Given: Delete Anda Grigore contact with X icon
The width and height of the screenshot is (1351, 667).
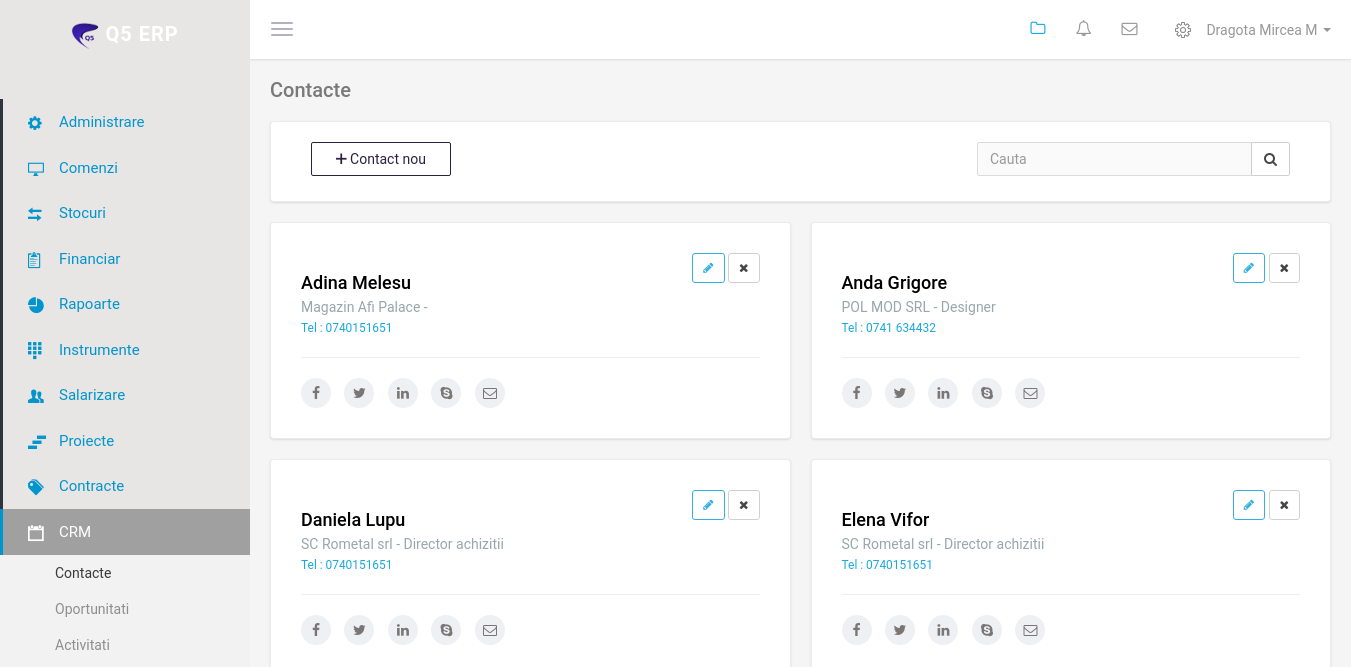Looking at the screenshot, I should pyautogui.click(x=1284, y=268).
